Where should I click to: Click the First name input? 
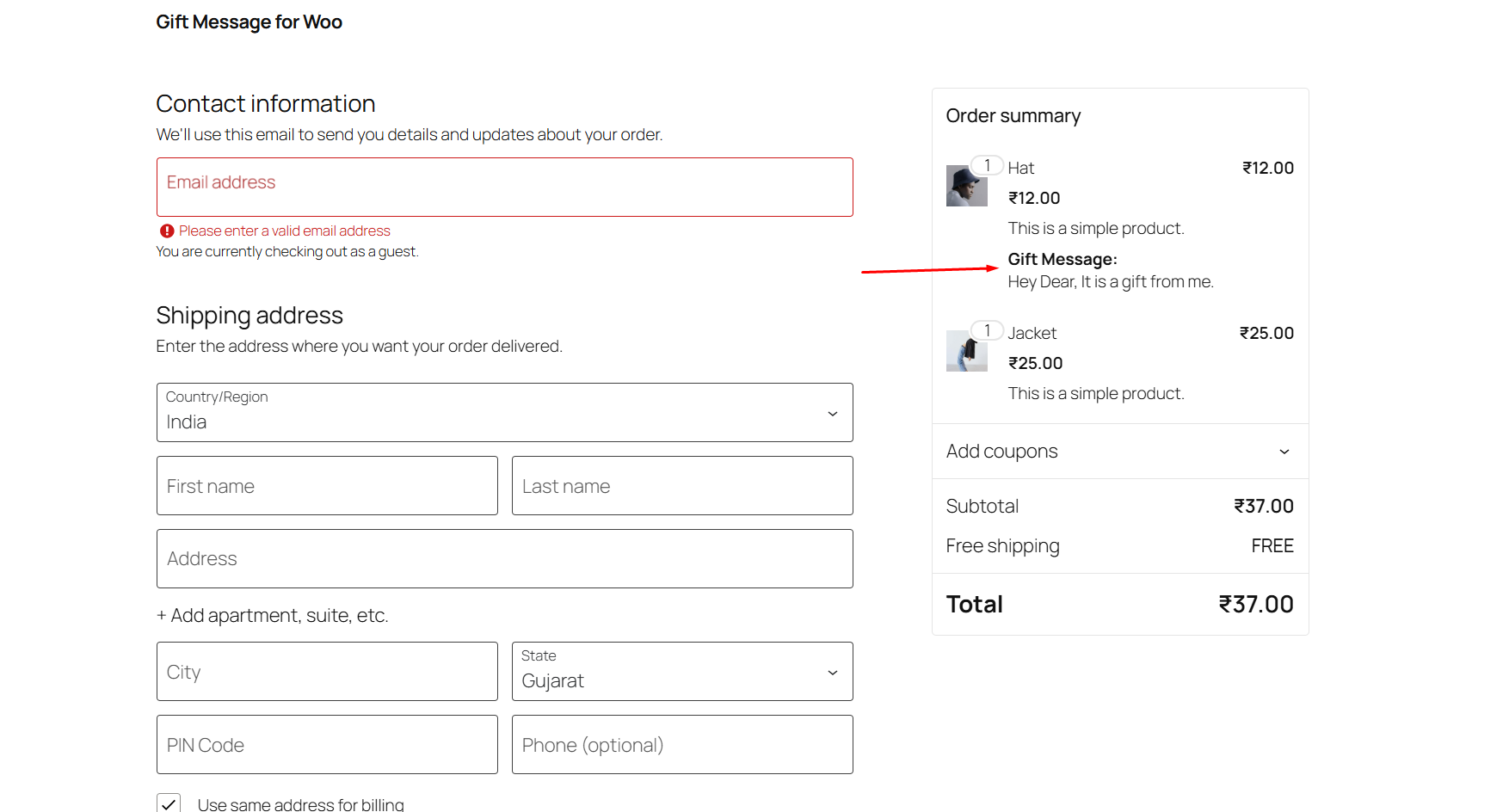327,486
